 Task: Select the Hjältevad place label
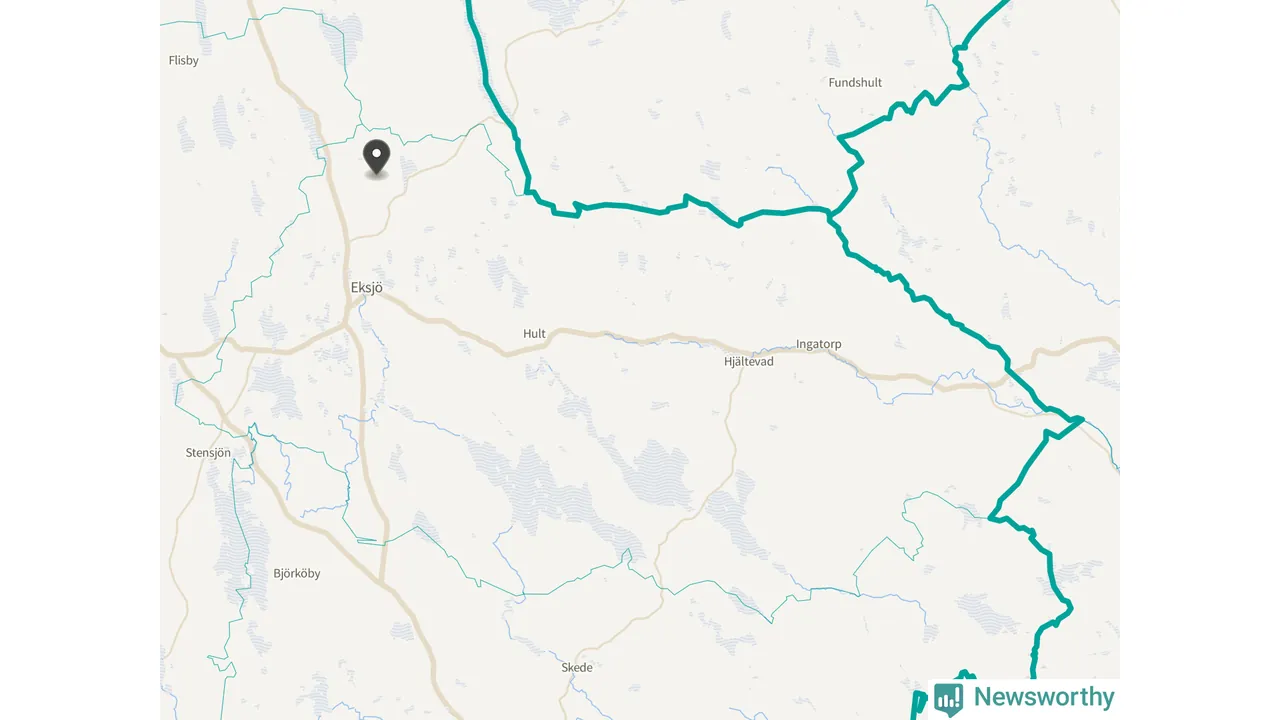point(748,362)
